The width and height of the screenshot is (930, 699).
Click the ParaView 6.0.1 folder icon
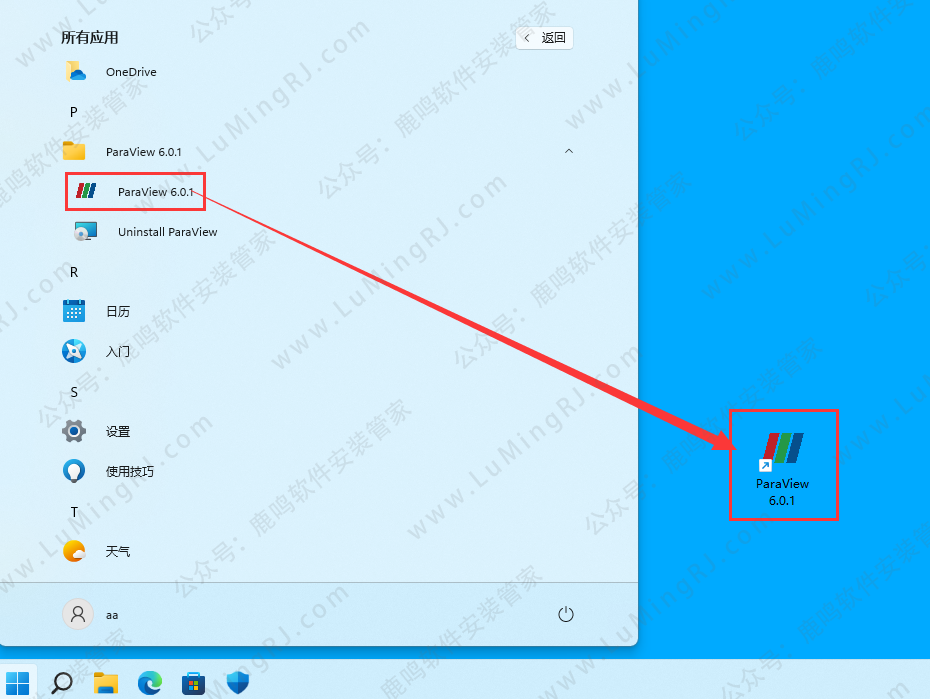tap(74, 151)
